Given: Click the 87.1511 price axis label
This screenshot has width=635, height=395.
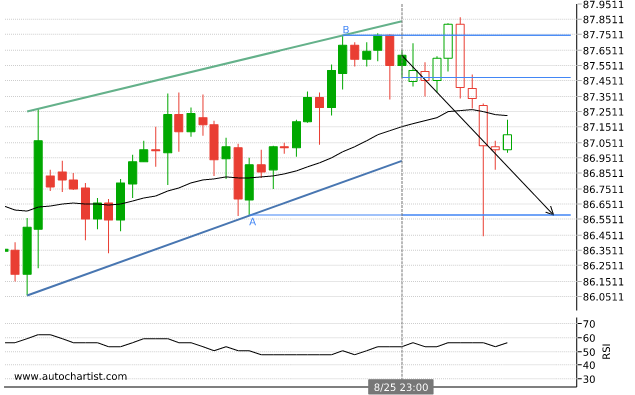Looking at the screenshot, I should [603, 128].
